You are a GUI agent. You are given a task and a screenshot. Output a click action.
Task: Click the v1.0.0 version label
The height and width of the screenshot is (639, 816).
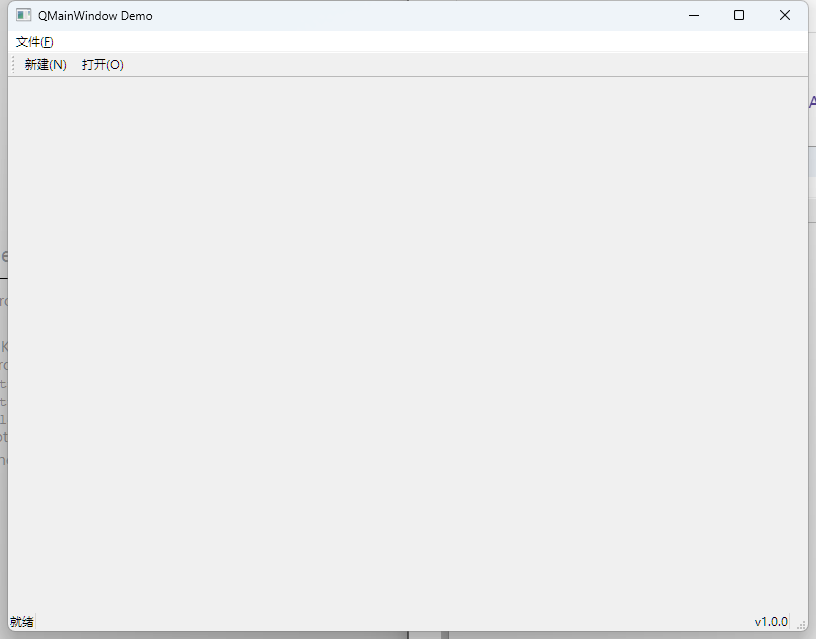(771, 622)
